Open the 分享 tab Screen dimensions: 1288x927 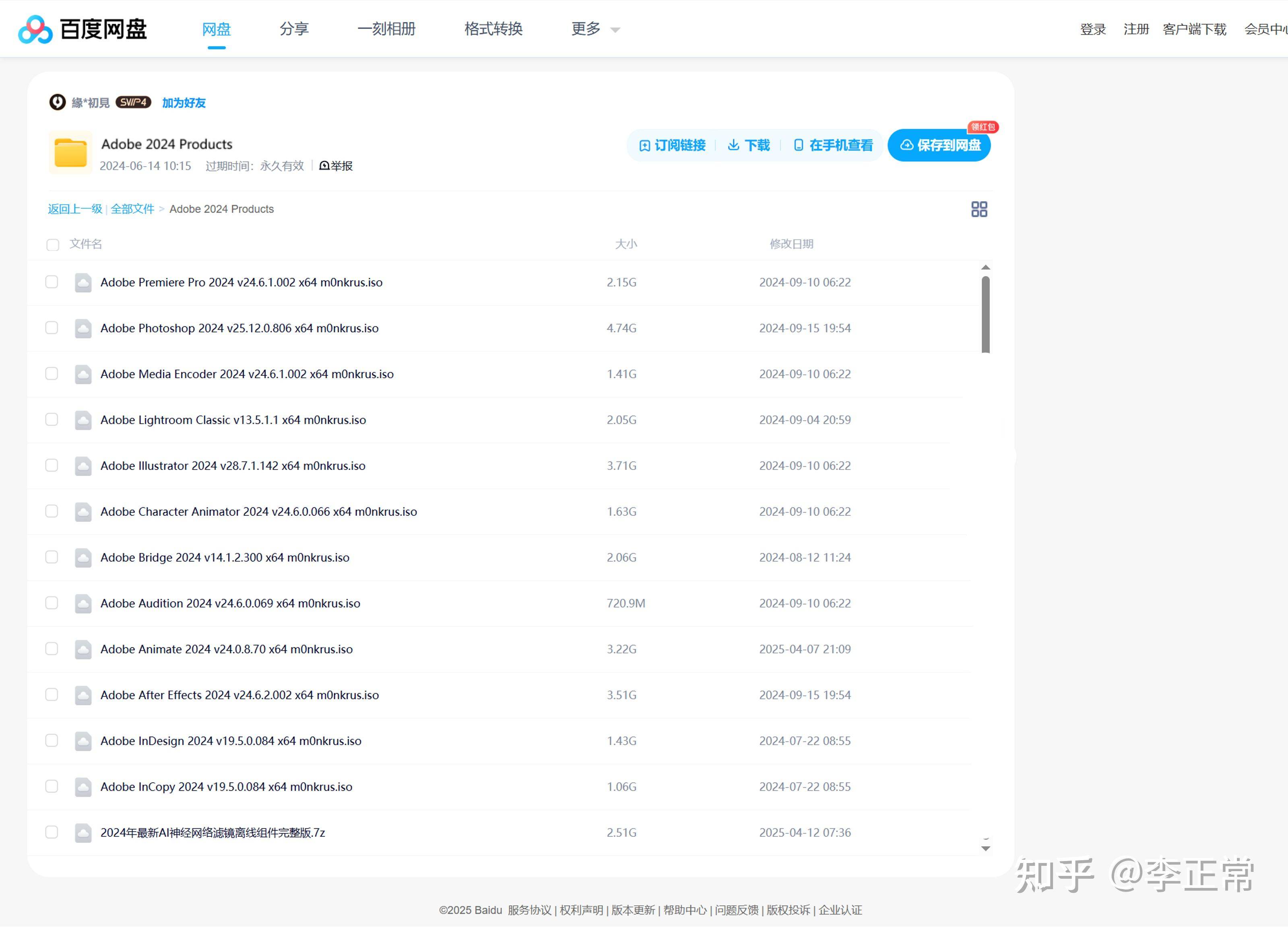(294, 29)
